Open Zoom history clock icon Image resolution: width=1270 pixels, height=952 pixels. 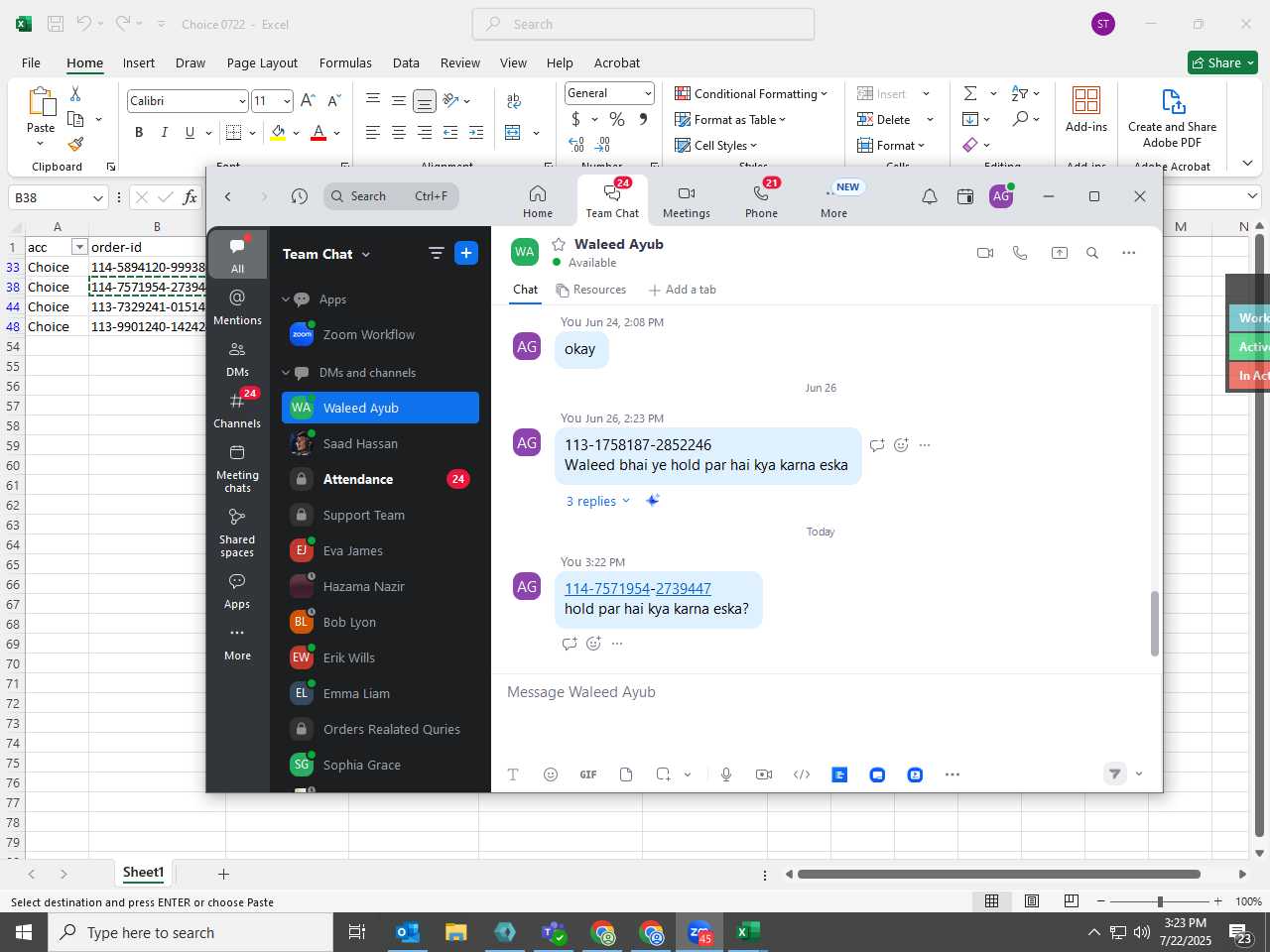(x=300, y=196)
